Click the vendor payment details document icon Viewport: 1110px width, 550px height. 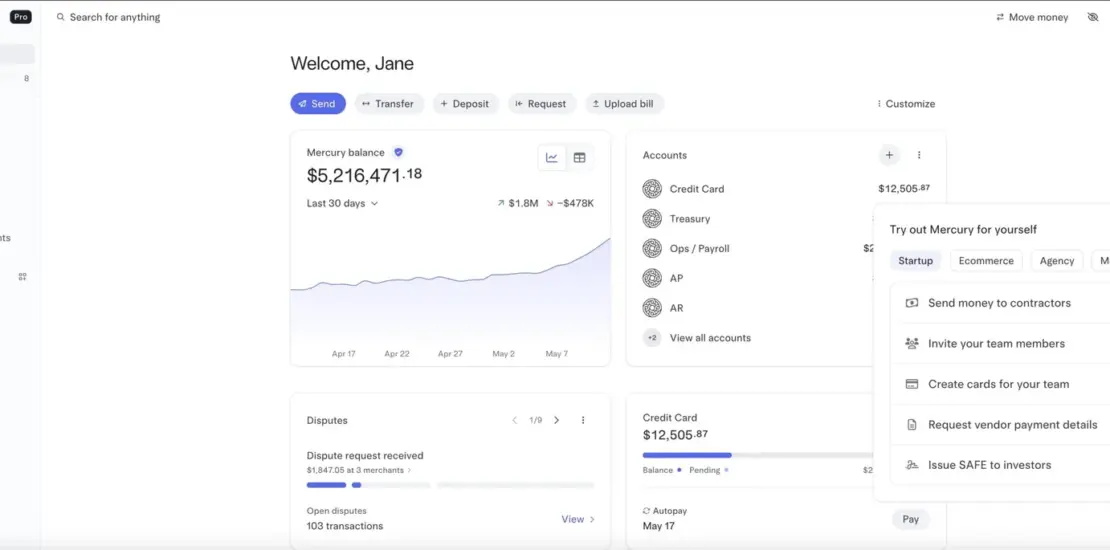click(912, 425)
